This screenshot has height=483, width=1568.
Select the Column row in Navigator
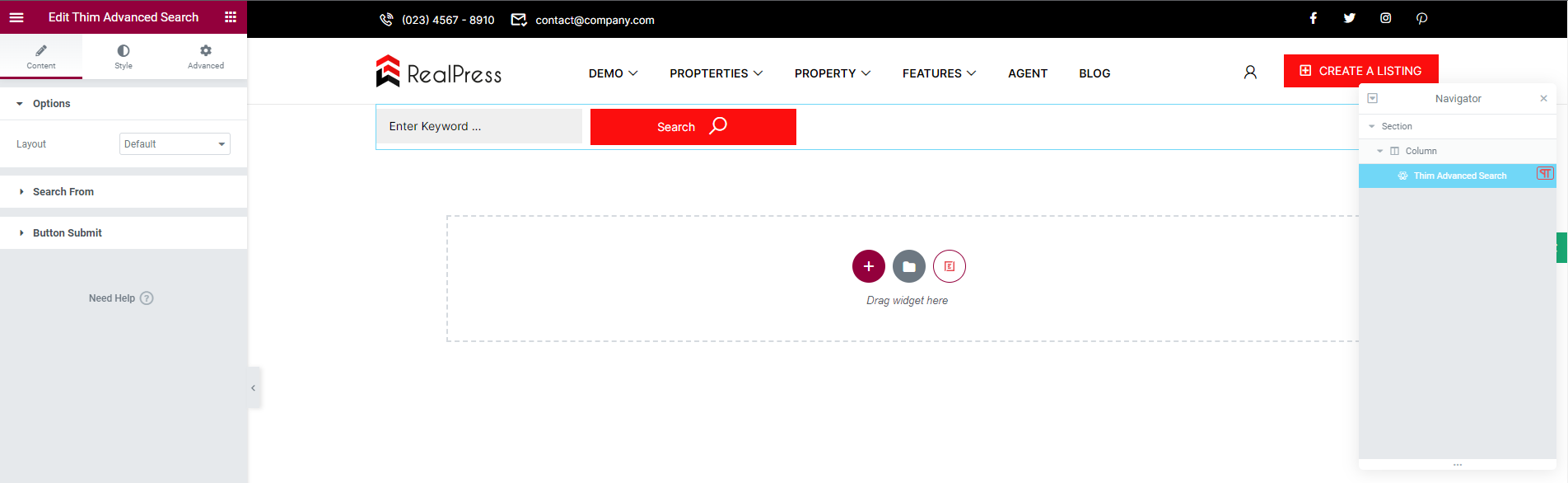tap(1458, 151)
